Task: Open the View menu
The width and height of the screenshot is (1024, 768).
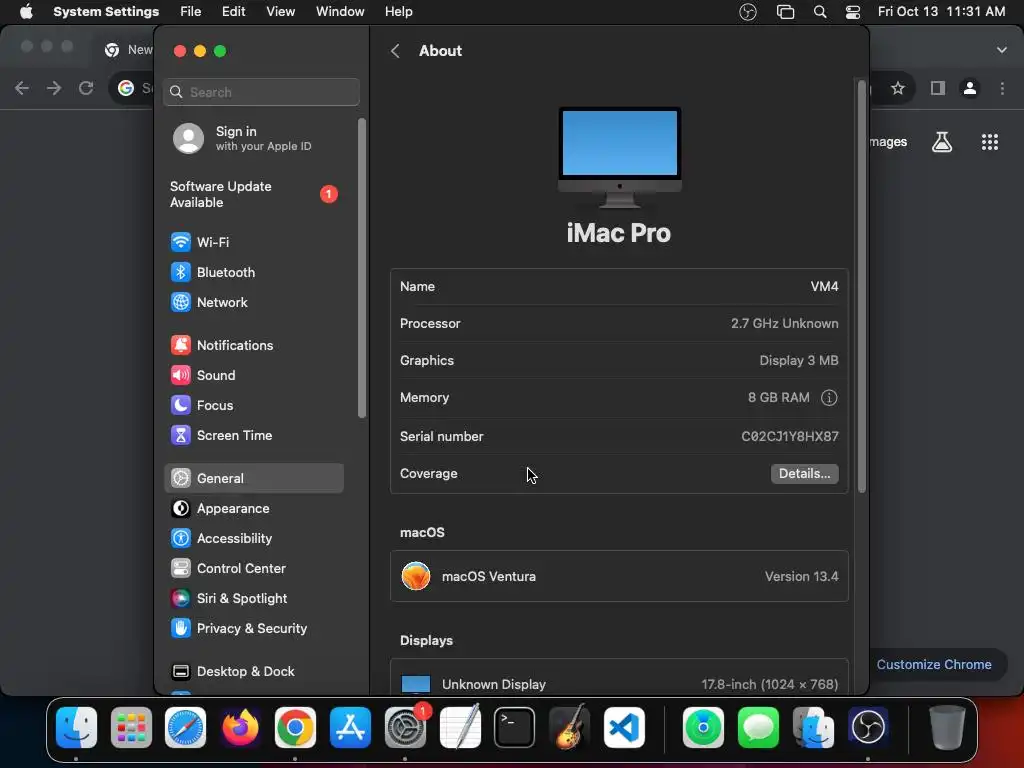Action: click(x=280, y=12)
